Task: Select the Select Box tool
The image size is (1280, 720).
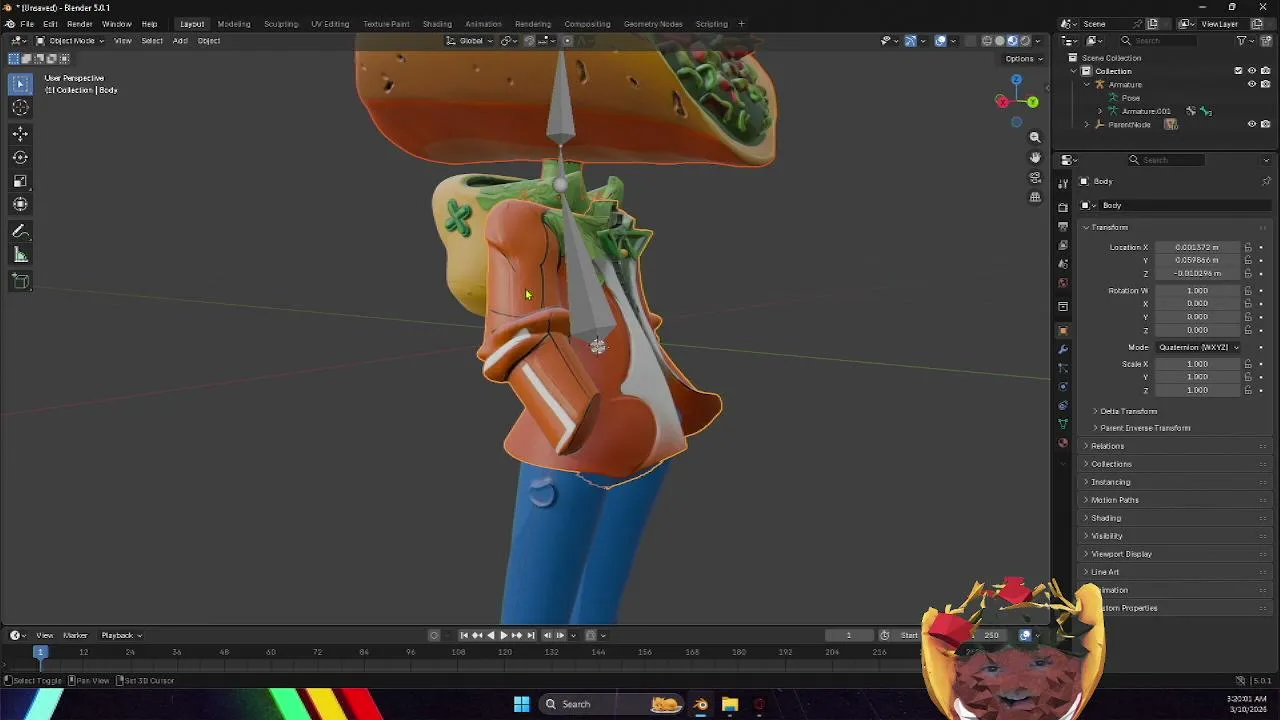Action: pos(20,83)
